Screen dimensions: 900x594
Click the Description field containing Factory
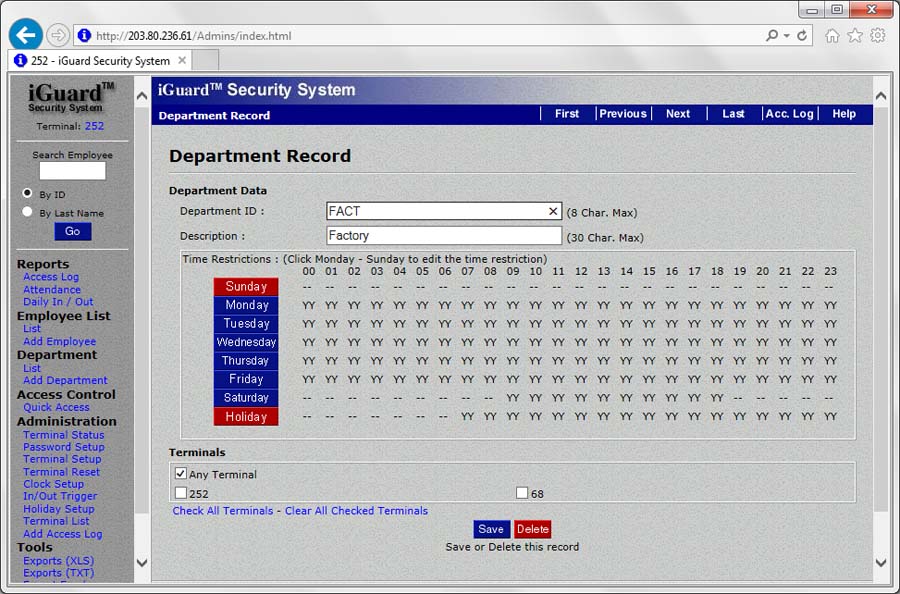[x=444, y=235]
